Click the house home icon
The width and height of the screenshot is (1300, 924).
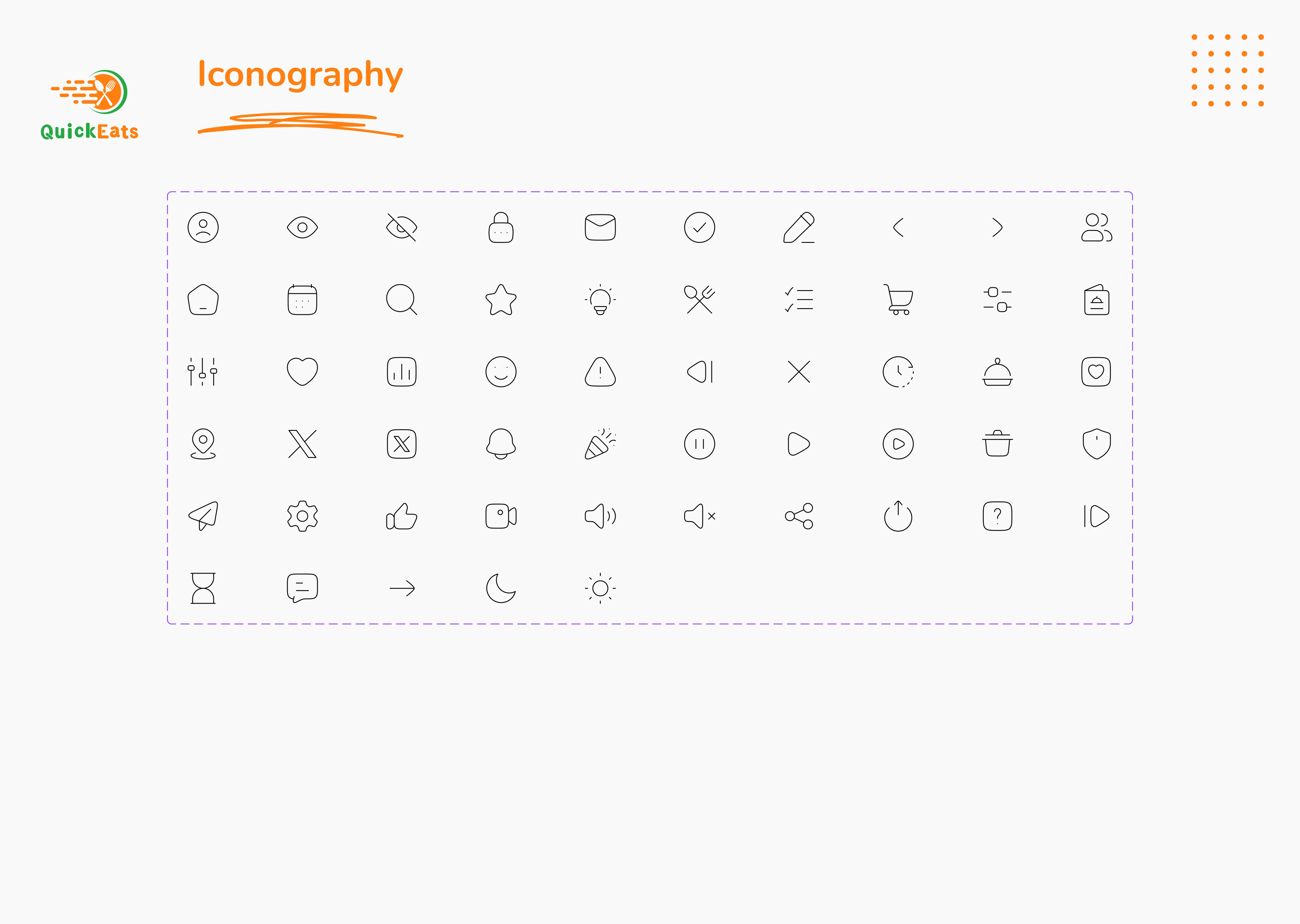pyautogui.click(x=203, y=300)
